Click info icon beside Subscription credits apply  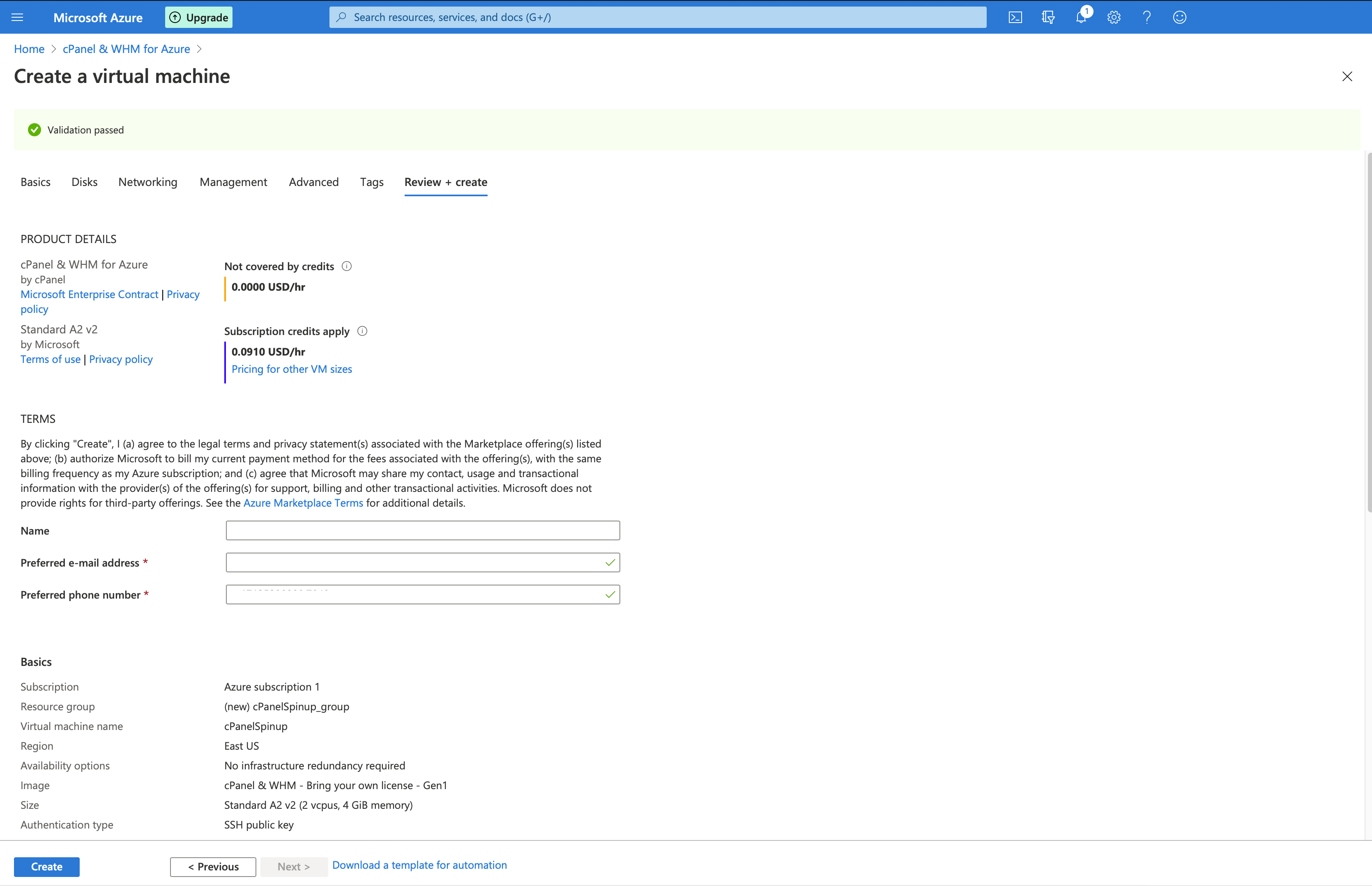tap(362, 331)
